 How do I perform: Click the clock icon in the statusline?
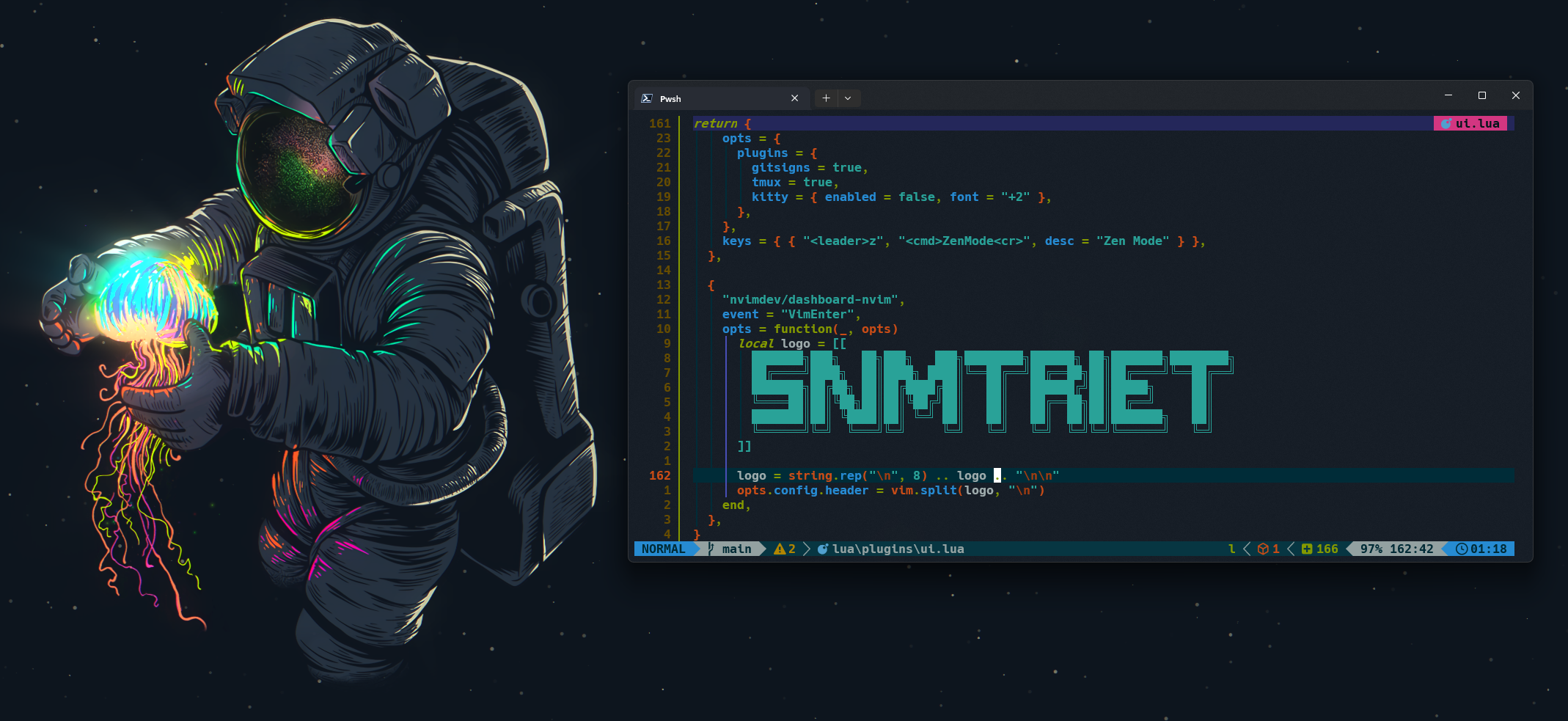(1462, 549)
